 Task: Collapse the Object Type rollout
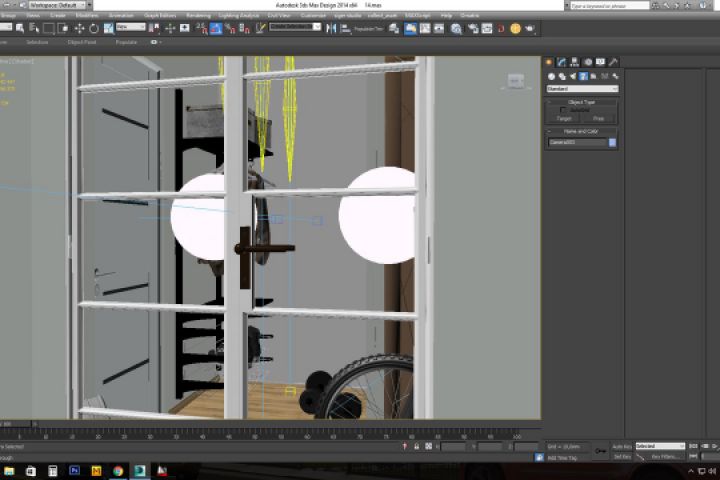click(582, 102)
